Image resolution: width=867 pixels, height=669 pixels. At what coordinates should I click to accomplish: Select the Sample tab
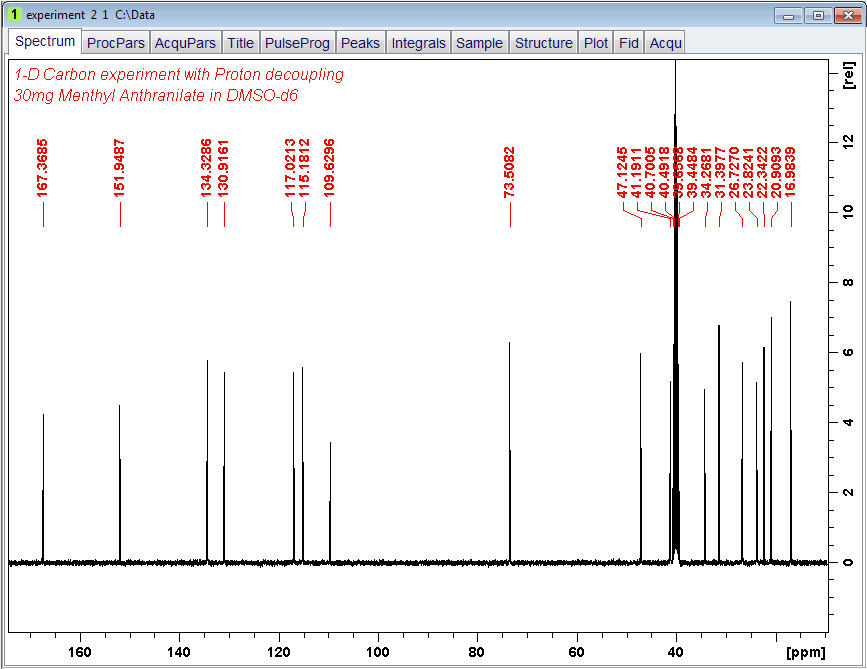pos(479,43)
